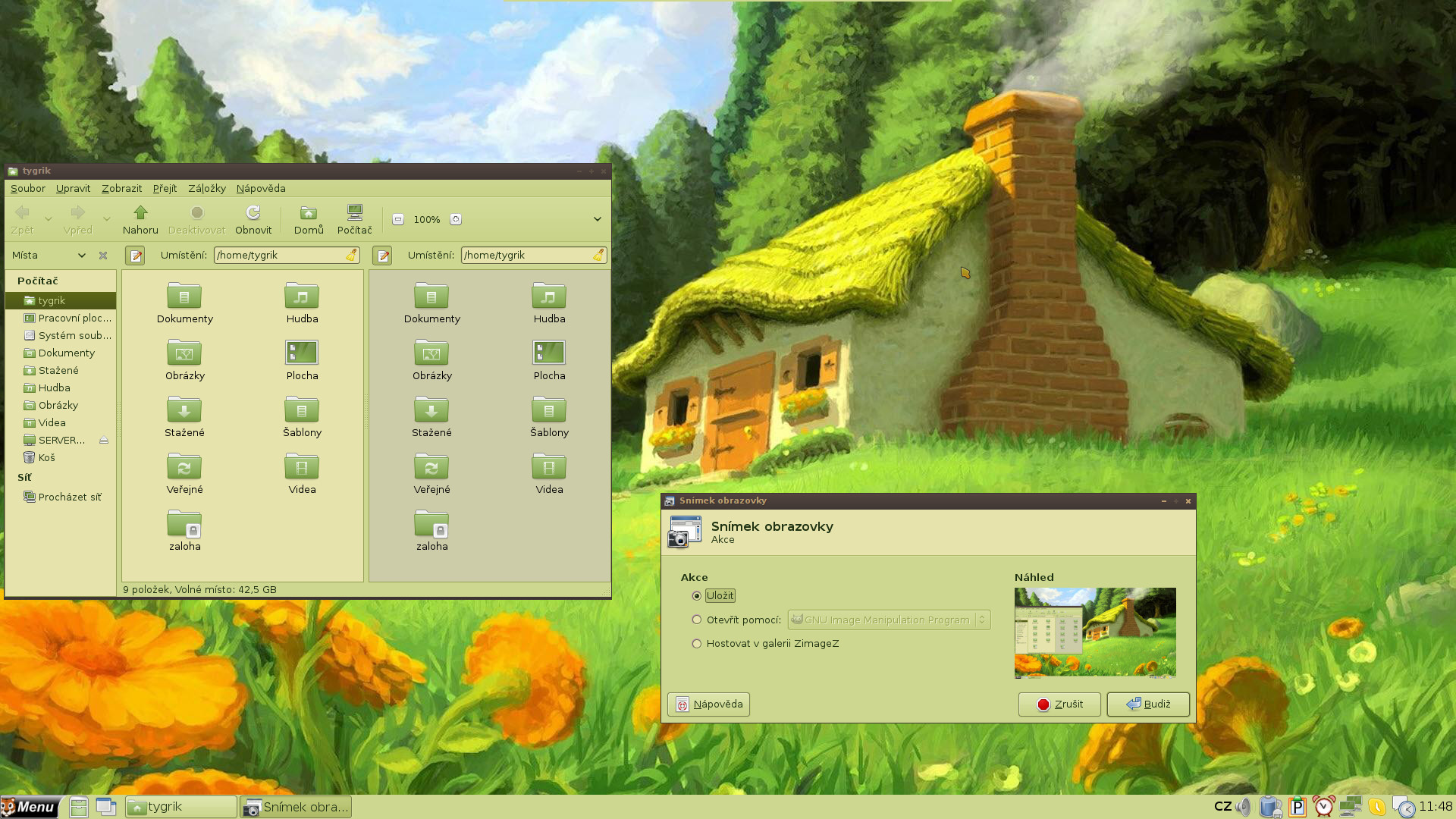Open the Nápověda menu in the file manager
1456x819 pixels.
261,188
